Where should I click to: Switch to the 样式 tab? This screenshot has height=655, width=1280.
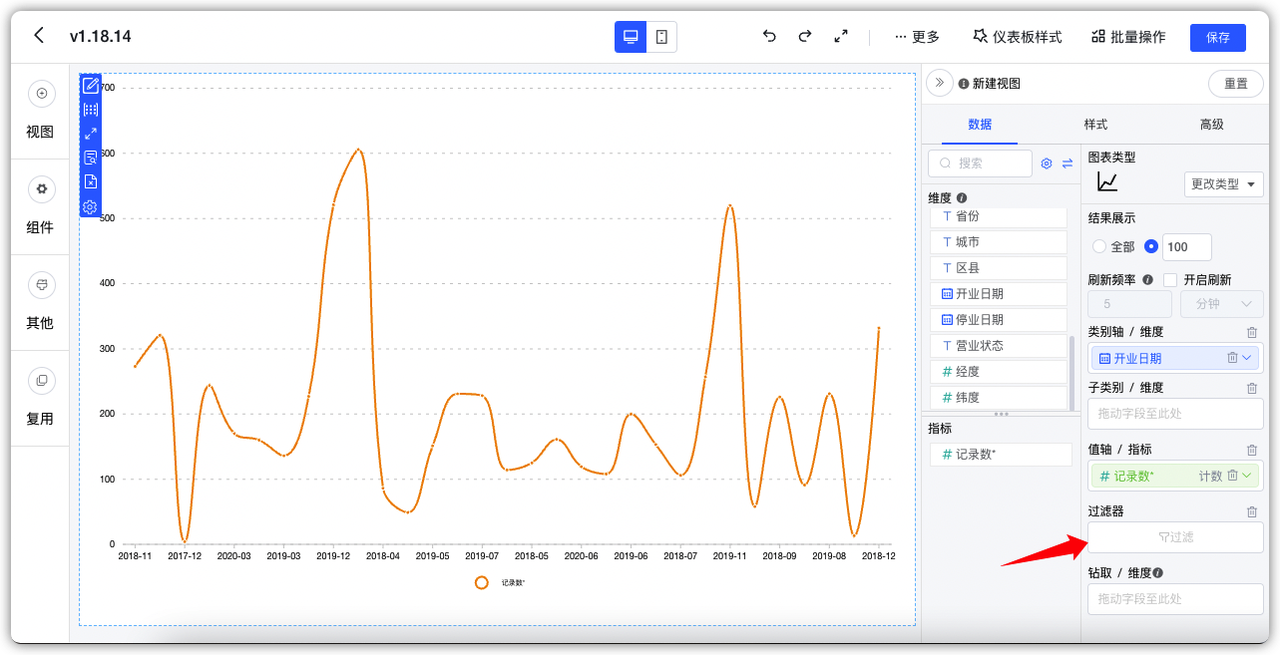pyautogui.click(x=1096, y=125)
